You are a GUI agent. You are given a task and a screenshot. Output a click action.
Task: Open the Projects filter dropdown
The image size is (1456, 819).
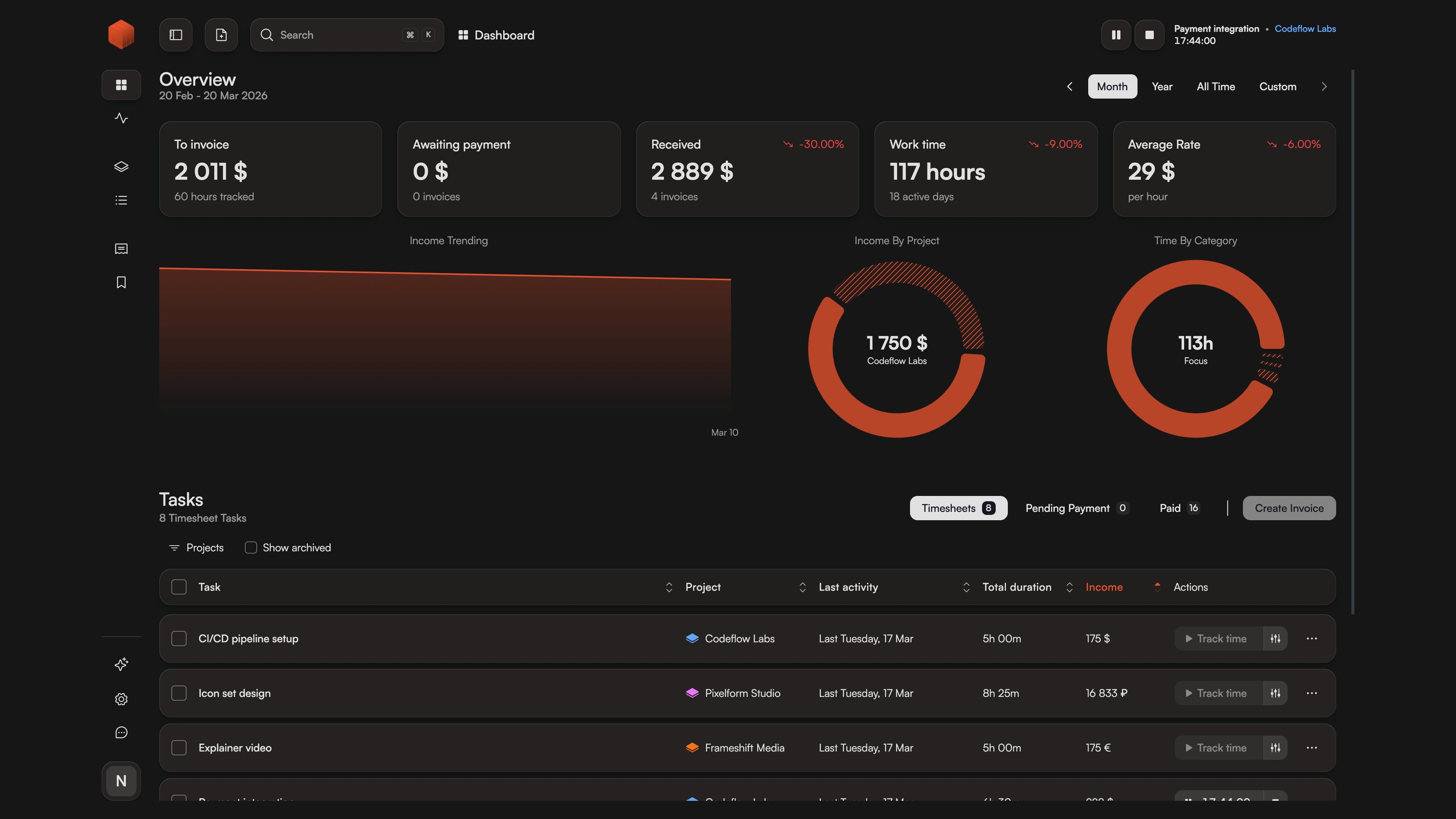click(x=196, y=547)
